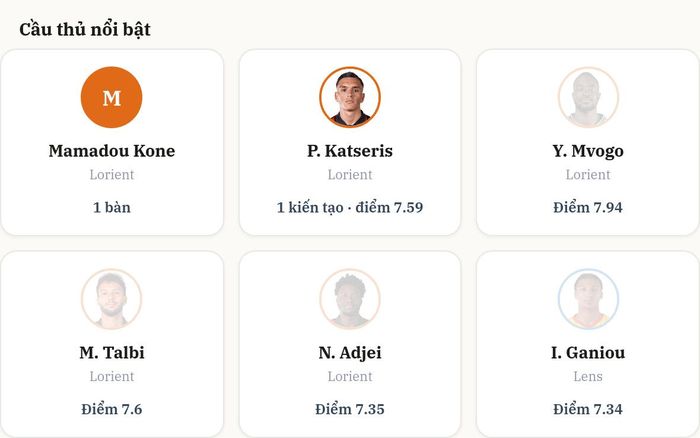Image resolution: width=700 pixels, height=438 pixels.
Task: Open I. Ganiou's blue-ringed portrait
Action: tap(588, 299)
